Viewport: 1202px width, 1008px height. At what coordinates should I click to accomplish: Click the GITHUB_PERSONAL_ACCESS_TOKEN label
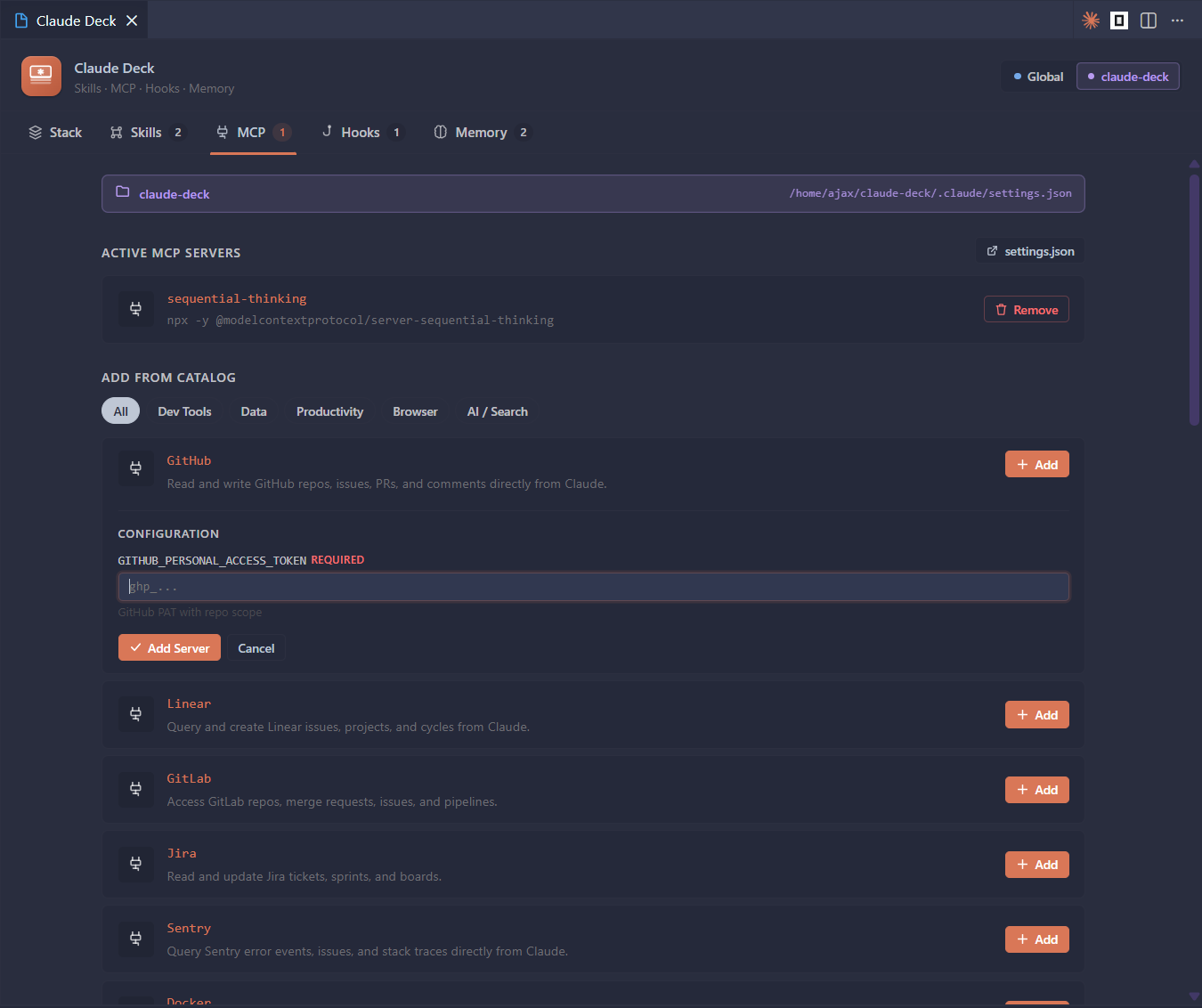tap(212, 560)
